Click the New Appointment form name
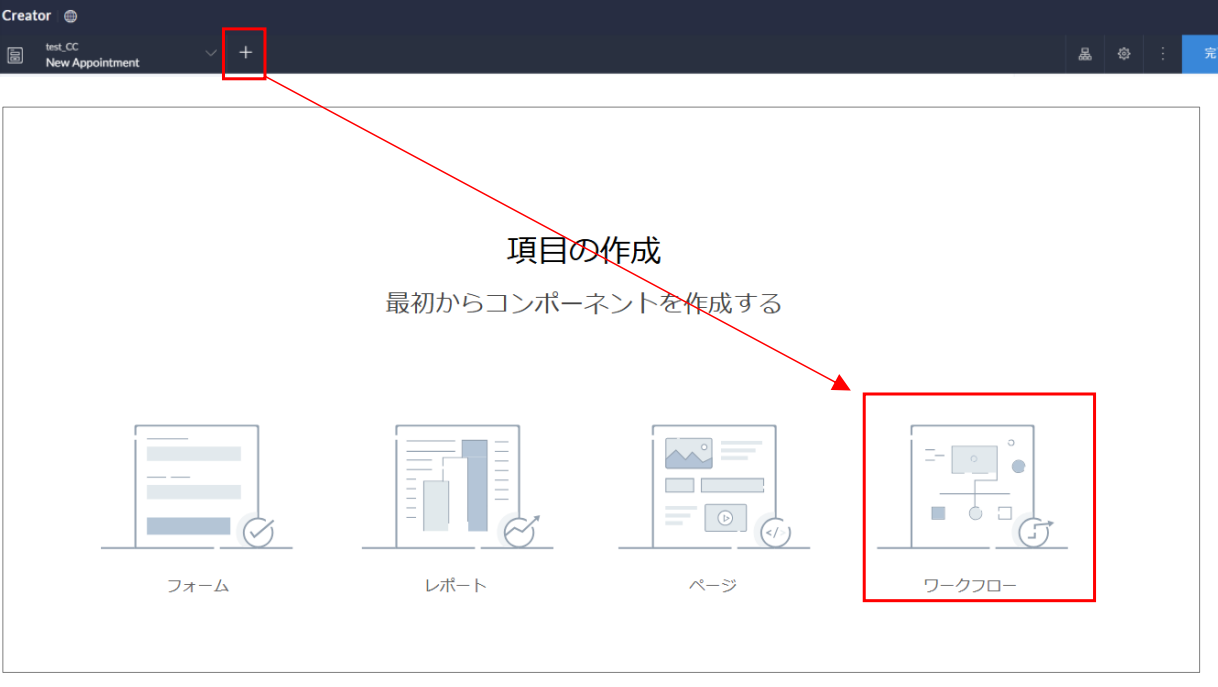Screen dimensions: 1218x687 [x=92, y=63]
